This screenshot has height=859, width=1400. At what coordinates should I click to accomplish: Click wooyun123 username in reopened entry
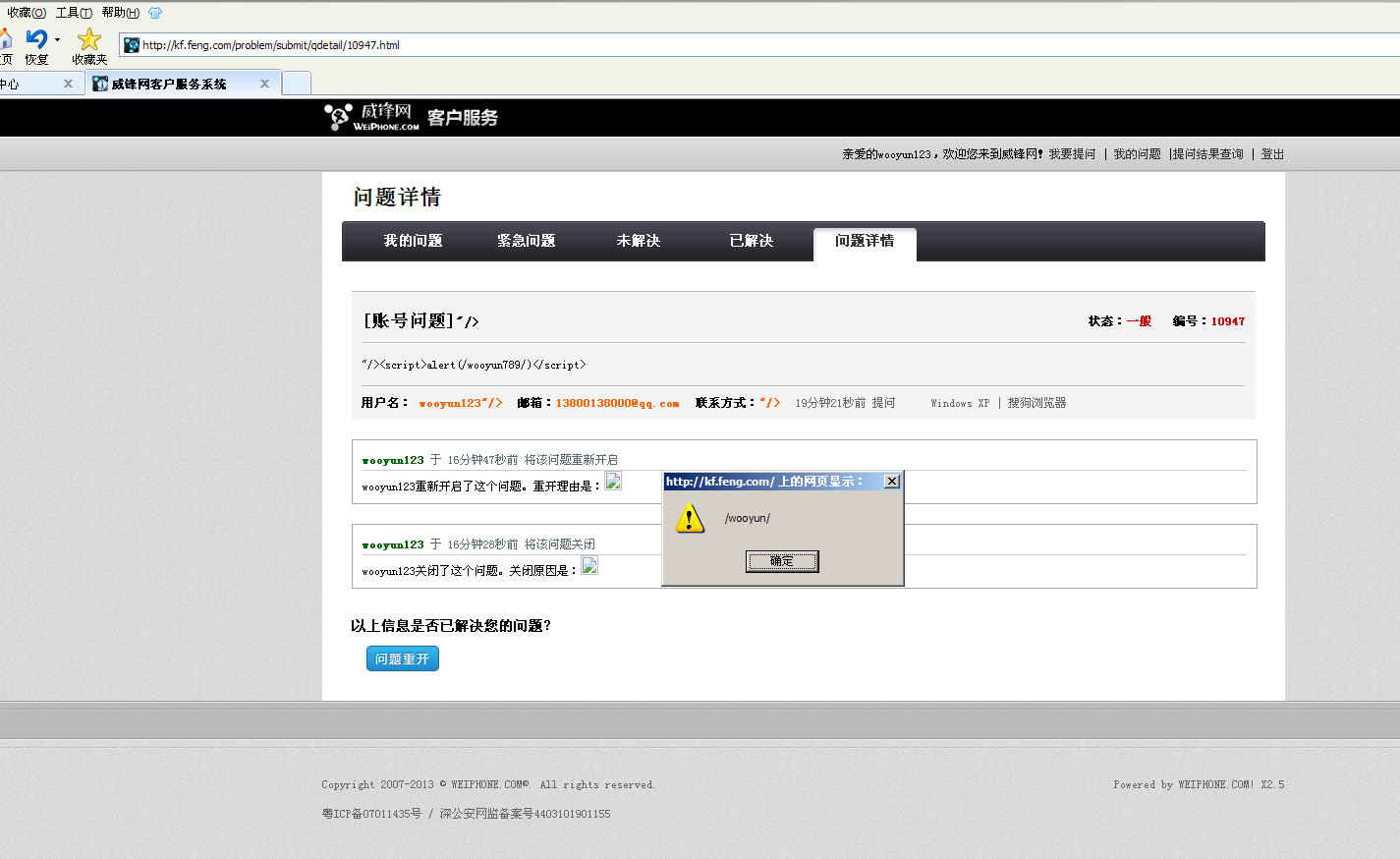pos(393,460)
